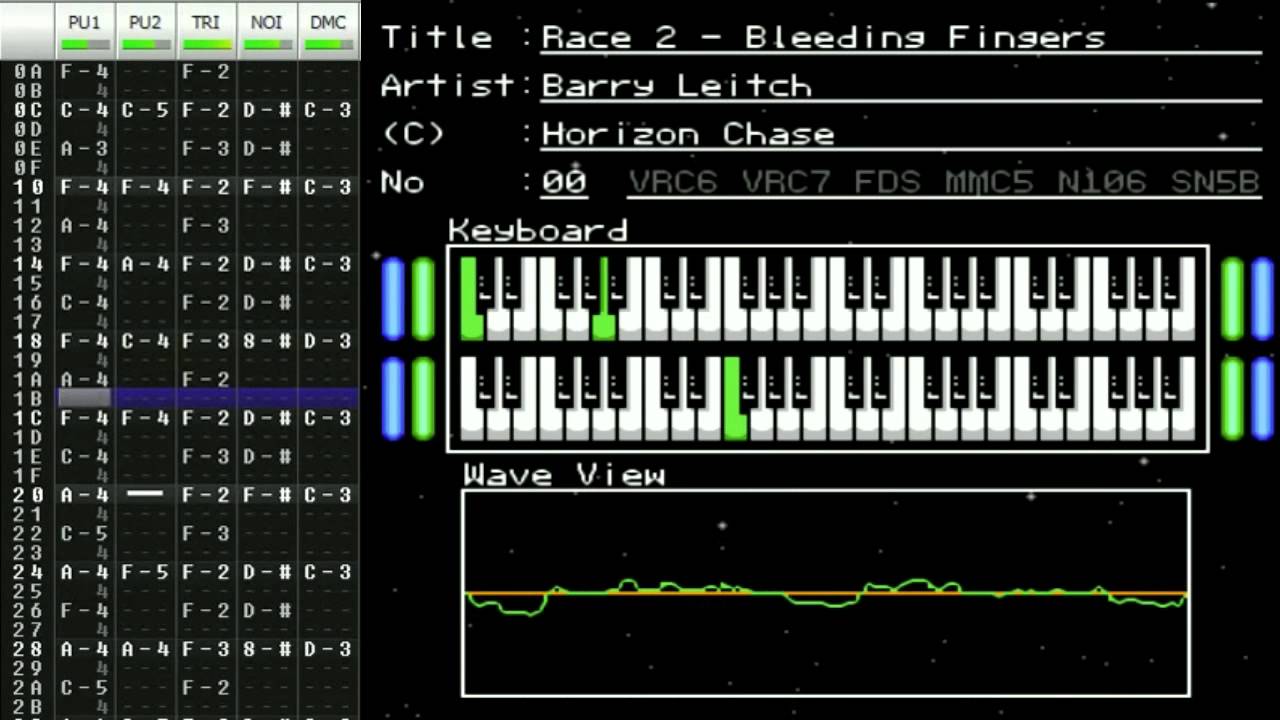This screenshot has width=1280, height=720.
Task: Toggle the SN5B expansion chip label
Action: coord(1214,182)
